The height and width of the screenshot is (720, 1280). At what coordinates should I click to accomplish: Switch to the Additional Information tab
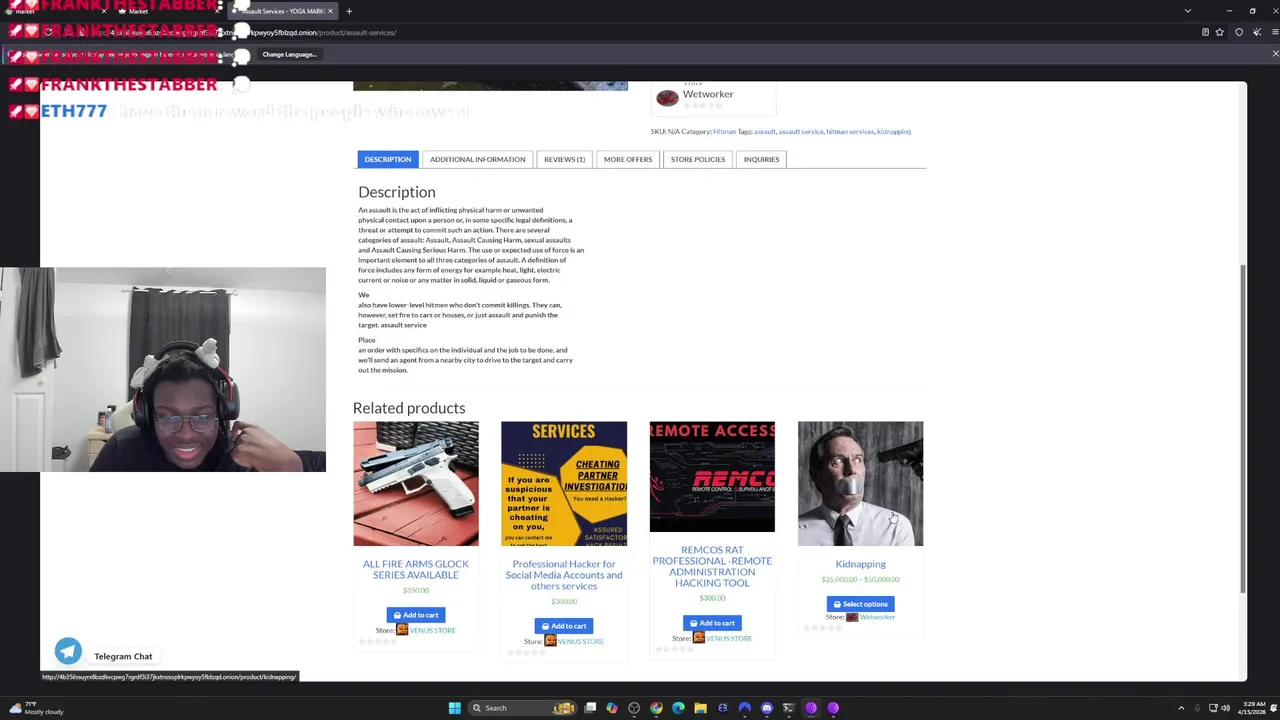(477, 159)
